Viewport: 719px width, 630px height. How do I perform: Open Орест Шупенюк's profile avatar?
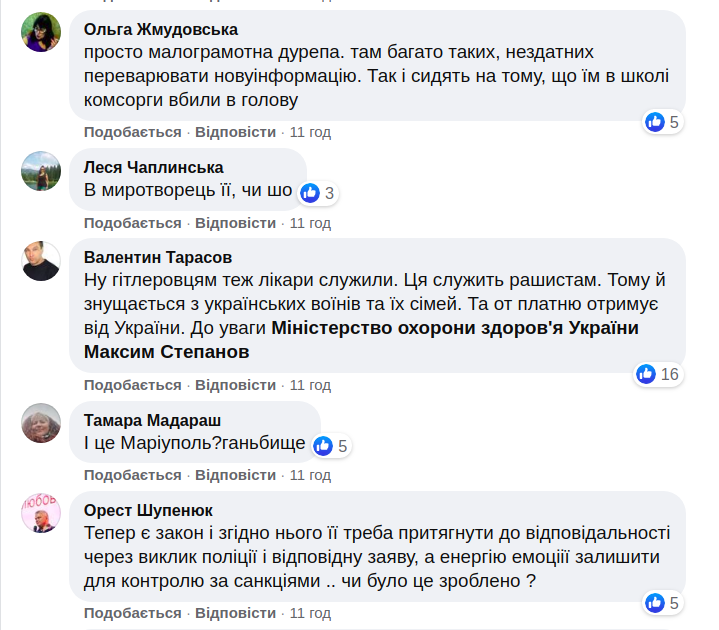41,514
